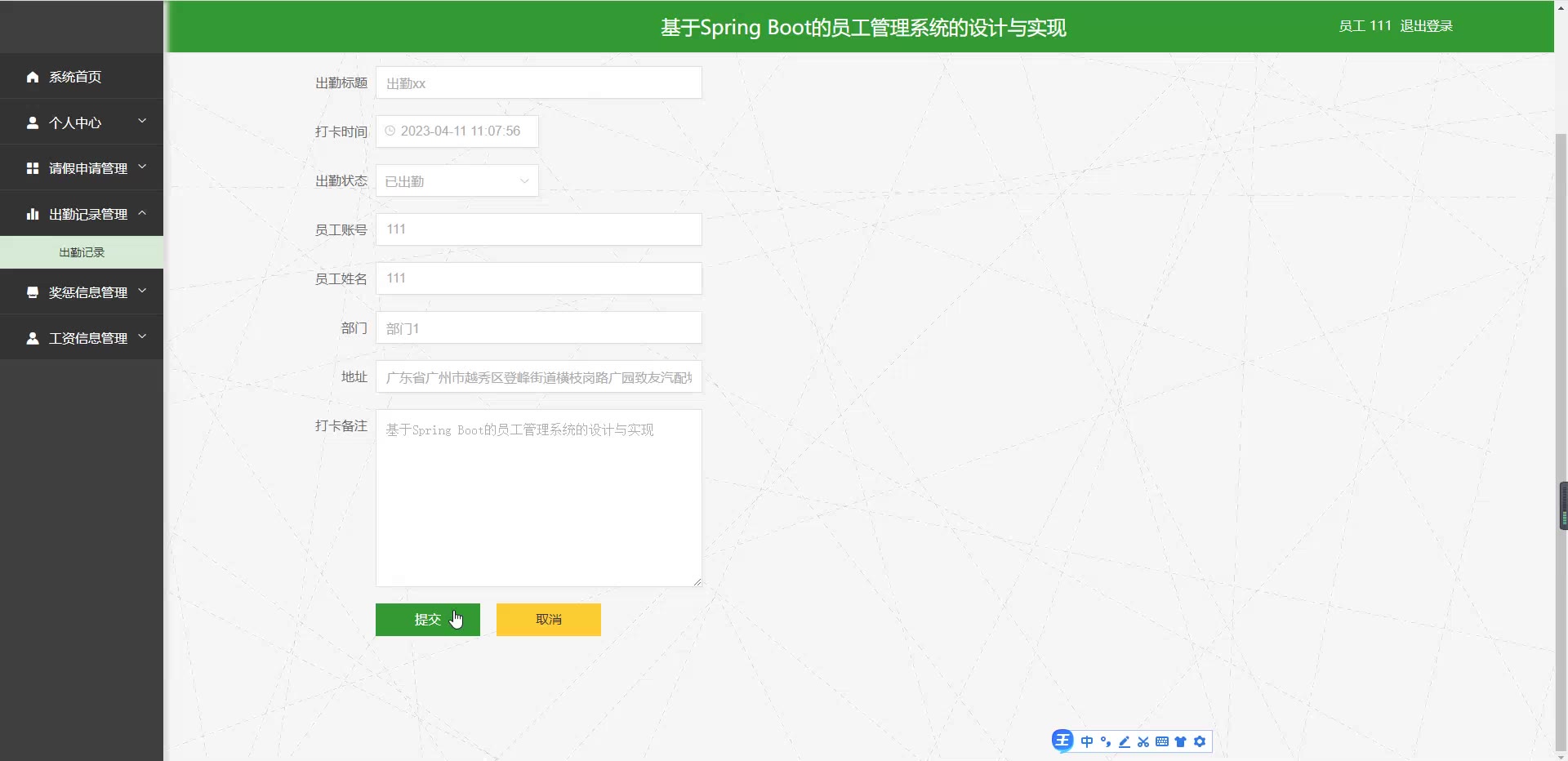Screen dimensions: 1568x761
Task: Click the 奖惩信息管理 menu label
Action: (88, 292)
